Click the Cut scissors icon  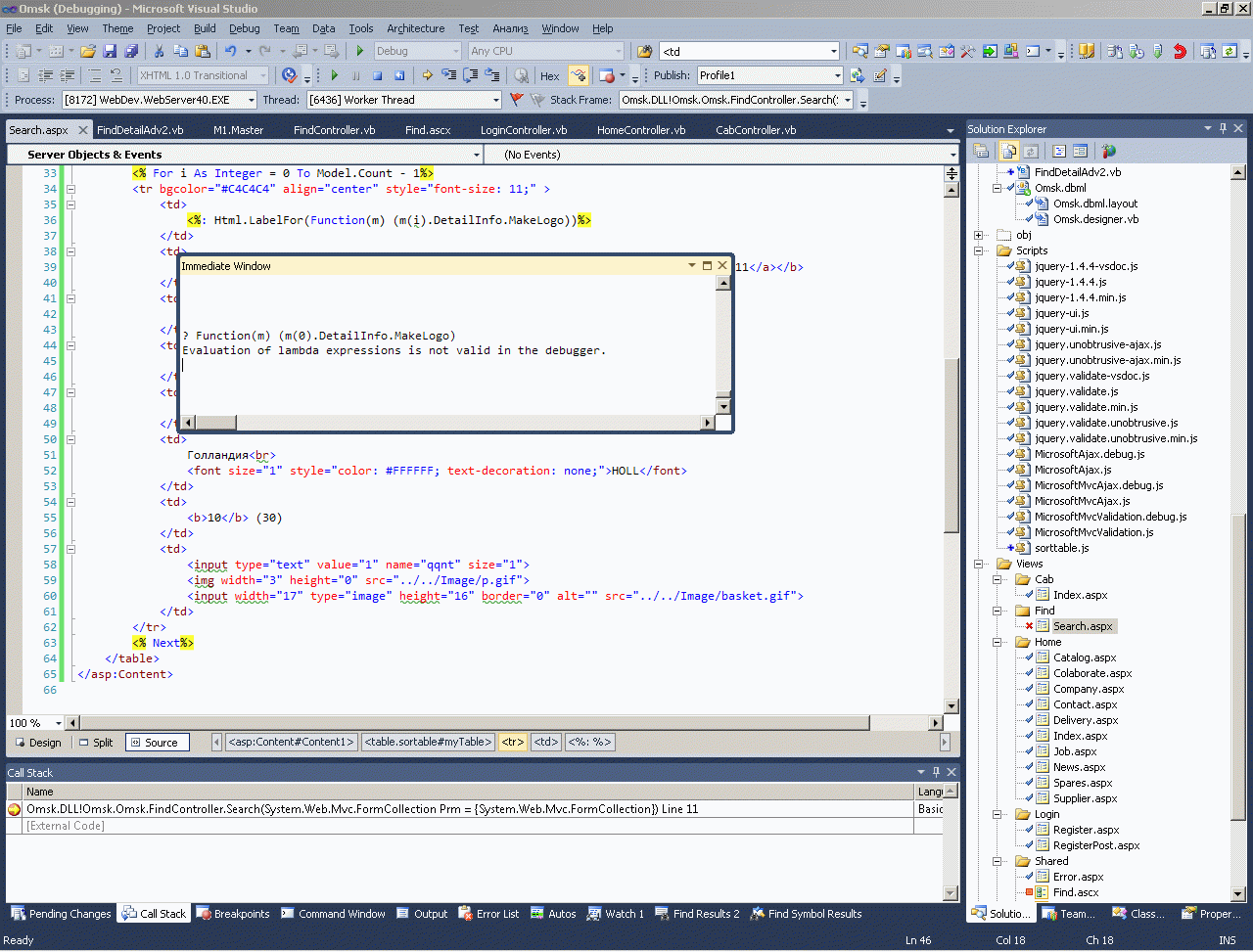[x=160, y=51]
